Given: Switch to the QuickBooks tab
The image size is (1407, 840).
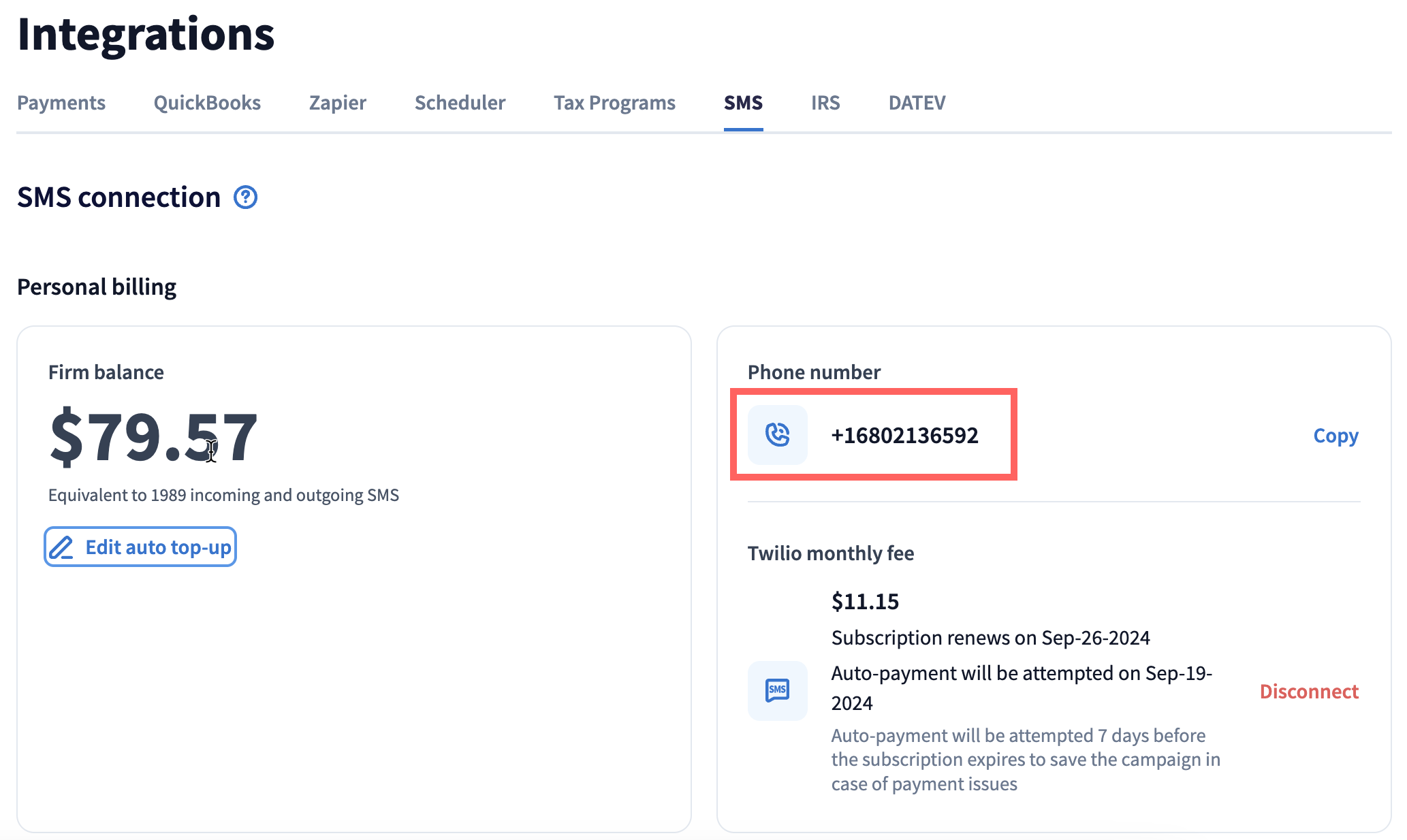Looking at the screenshot, I should [207, 103].
